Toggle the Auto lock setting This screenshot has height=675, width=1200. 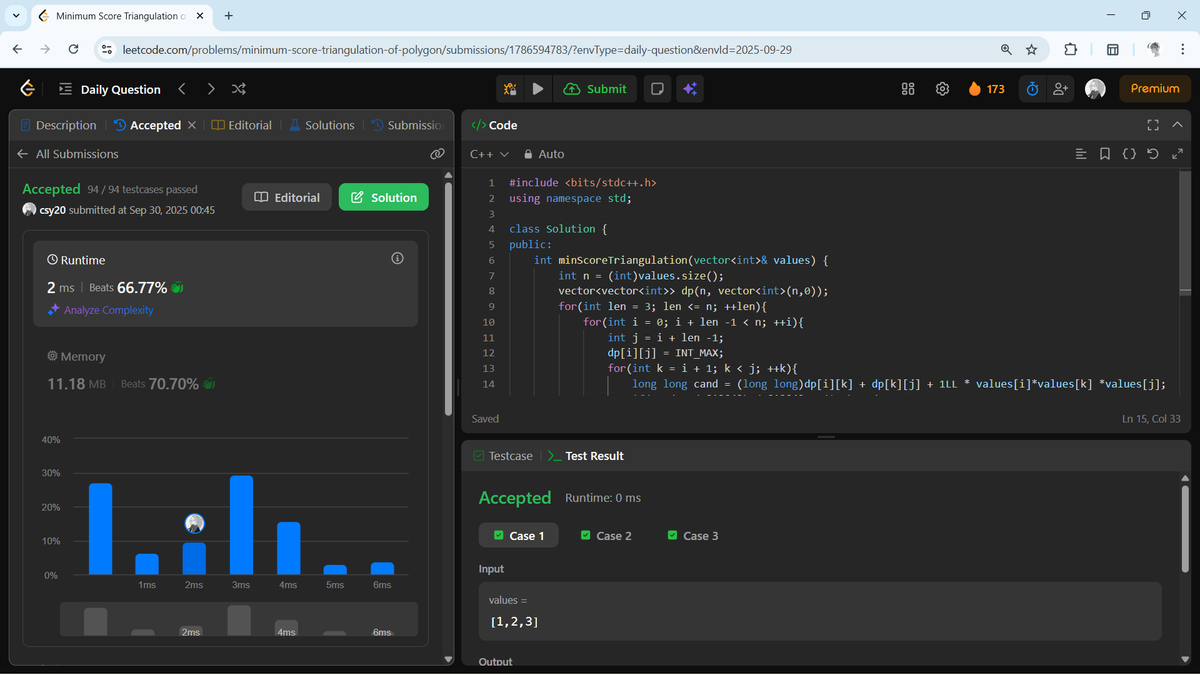pos(544,154)
